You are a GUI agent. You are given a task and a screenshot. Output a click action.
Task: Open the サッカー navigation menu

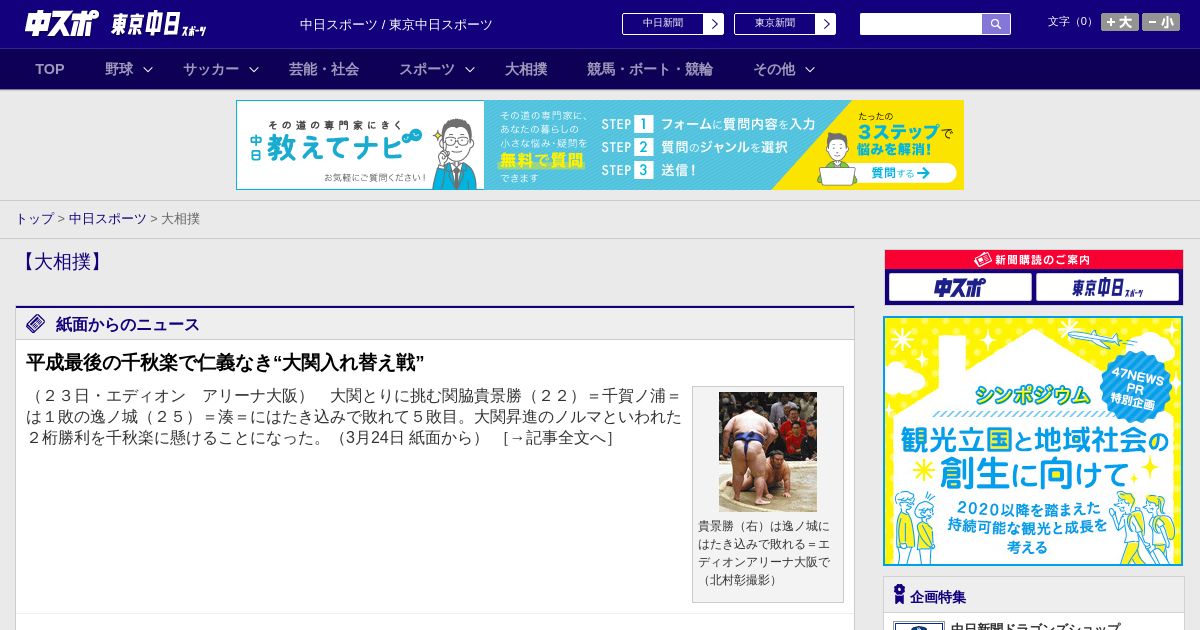click(x=211, y=69)
